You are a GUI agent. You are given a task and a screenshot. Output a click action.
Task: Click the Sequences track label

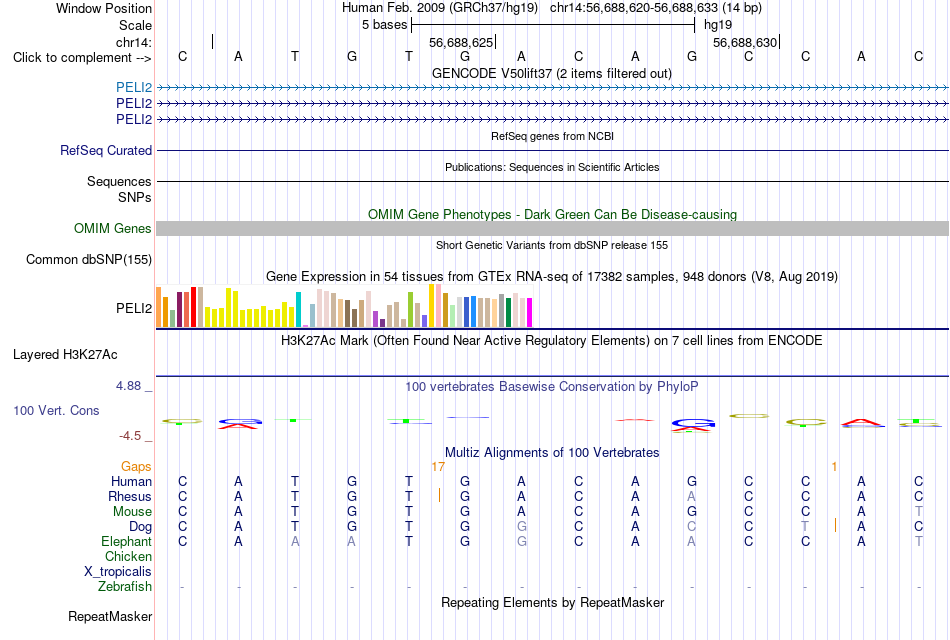(119, 181)
